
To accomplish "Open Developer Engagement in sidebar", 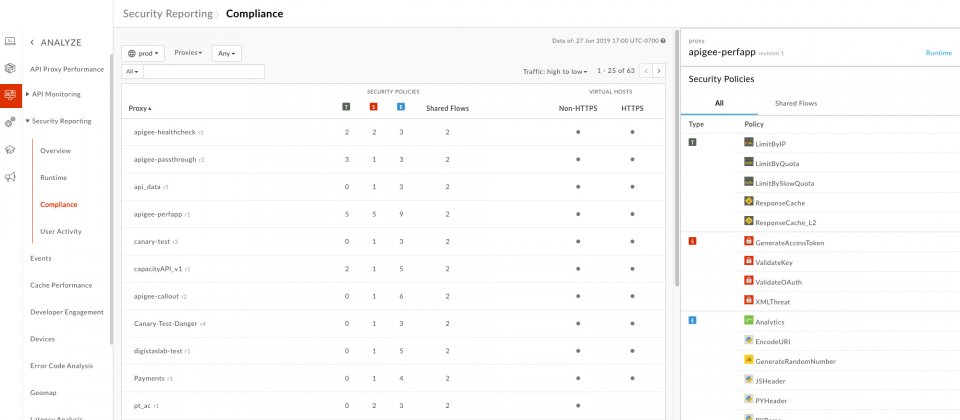I will 67,312.
